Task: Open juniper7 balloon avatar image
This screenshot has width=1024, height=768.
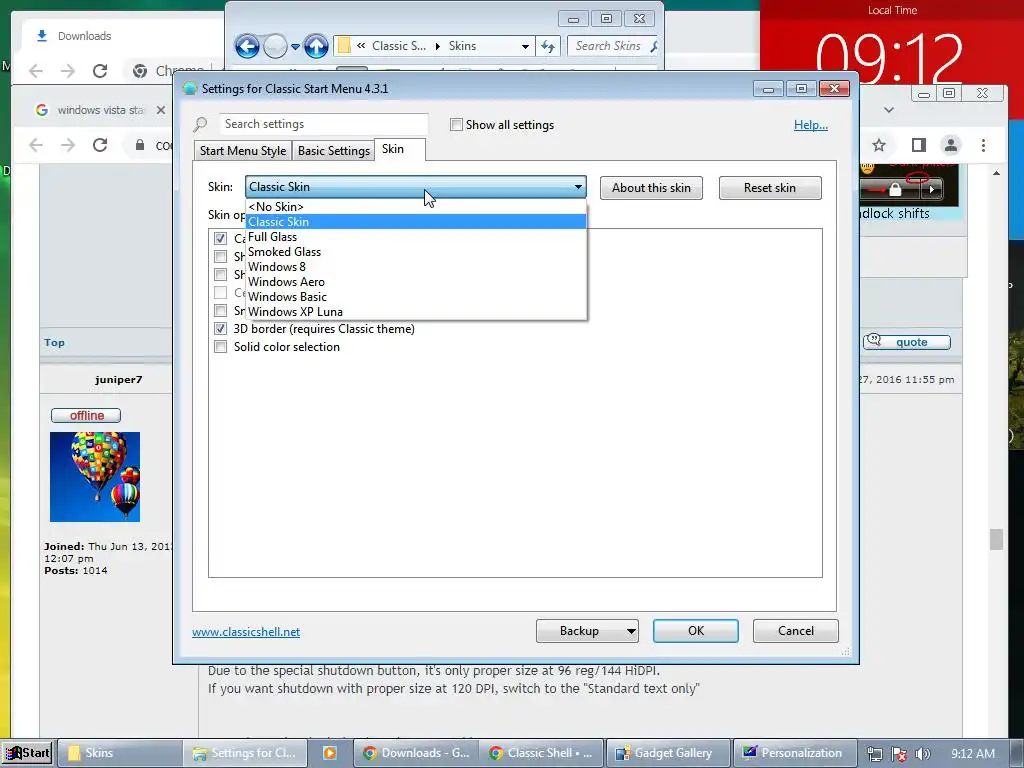Action: pos(95,477)
